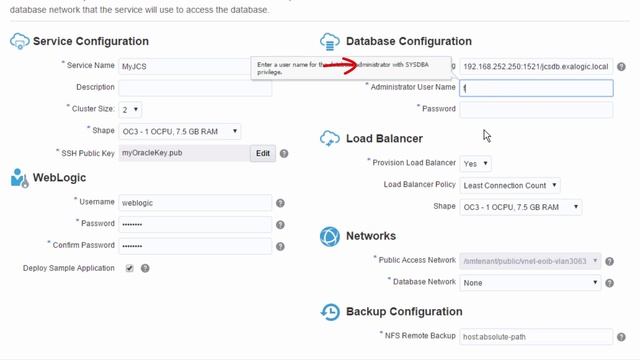Open help for Database Network

[609, 283]
